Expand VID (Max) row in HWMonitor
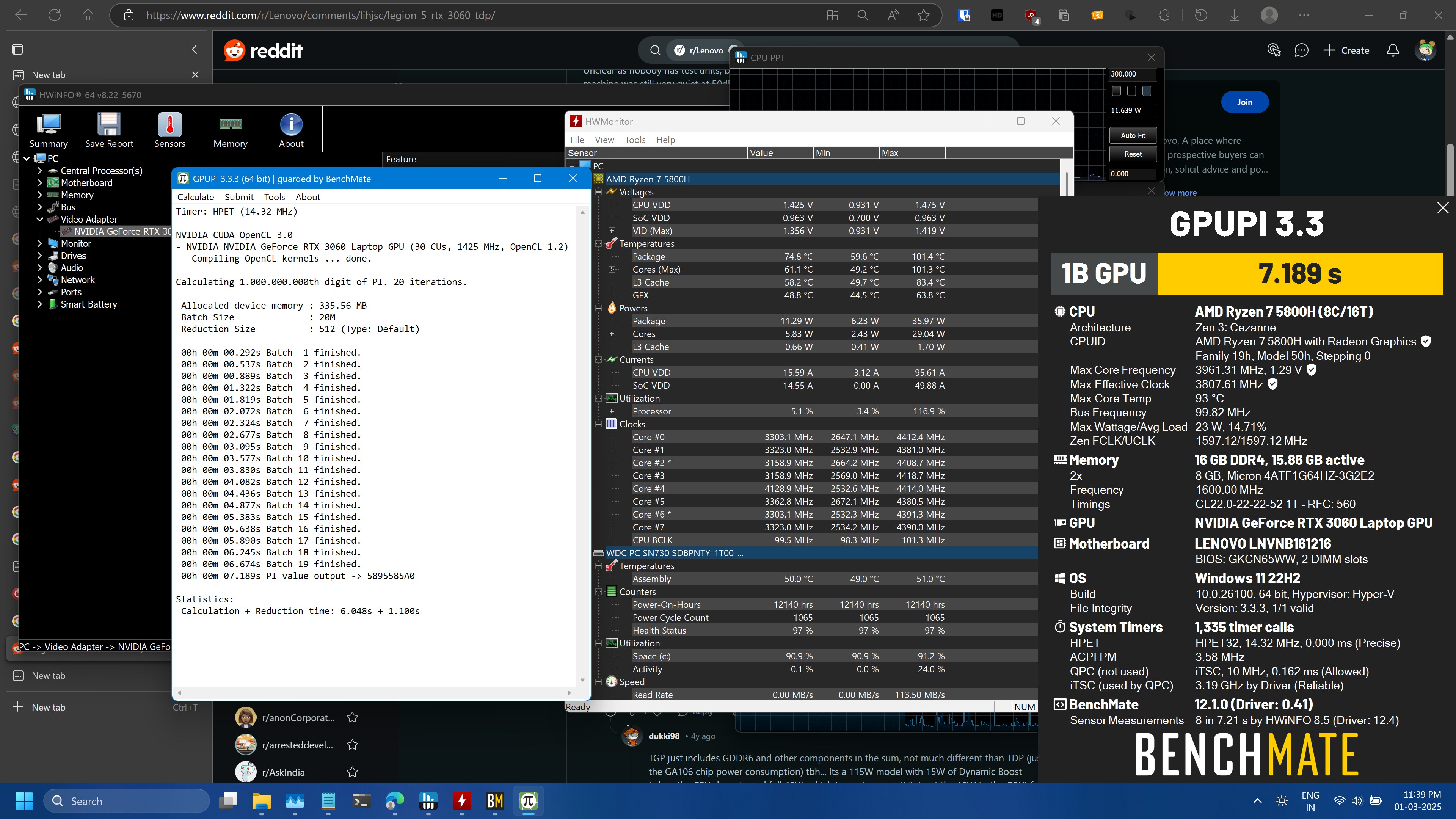 pyautogui.click(x=612, y=231)
